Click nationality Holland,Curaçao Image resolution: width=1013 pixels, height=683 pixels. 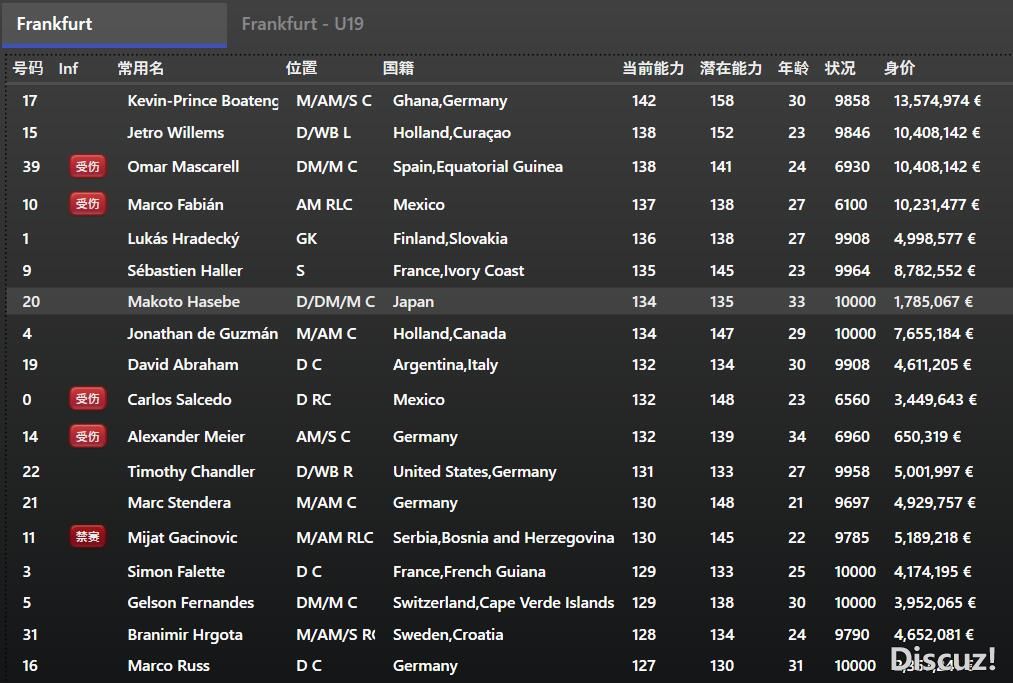pyautogui.click(x=452, y=132)
